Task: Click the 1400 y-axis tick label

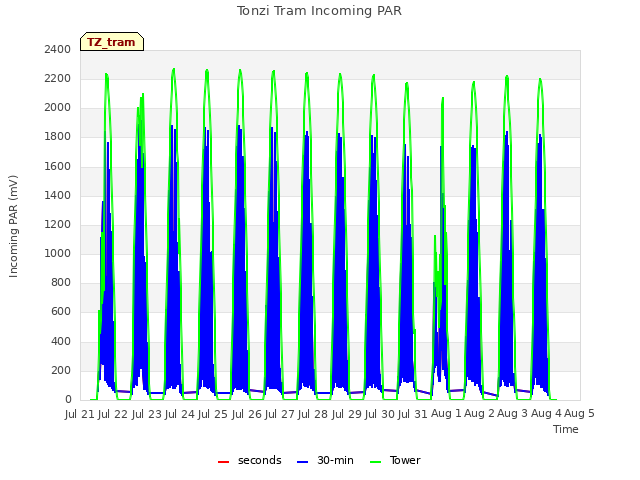Action: pyautogui.click(x=58, y=195)
